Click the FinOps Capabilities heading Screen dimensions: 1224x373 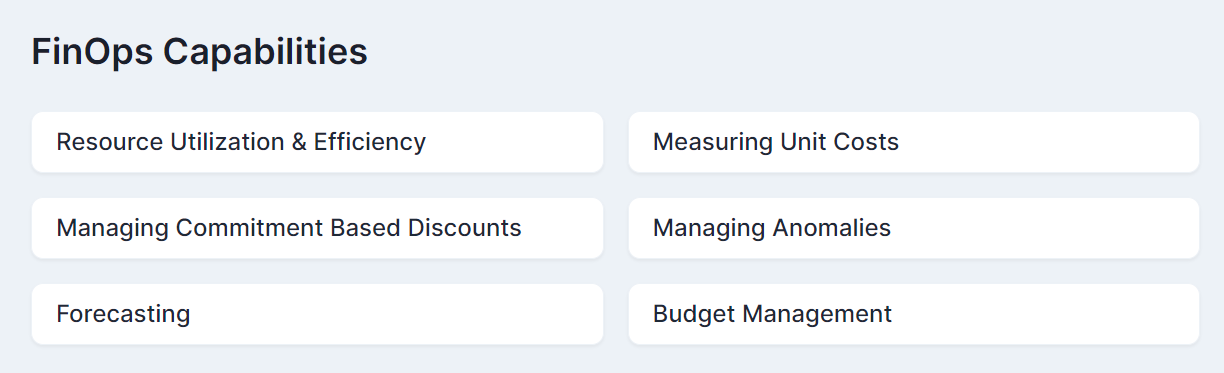point(199,52)
